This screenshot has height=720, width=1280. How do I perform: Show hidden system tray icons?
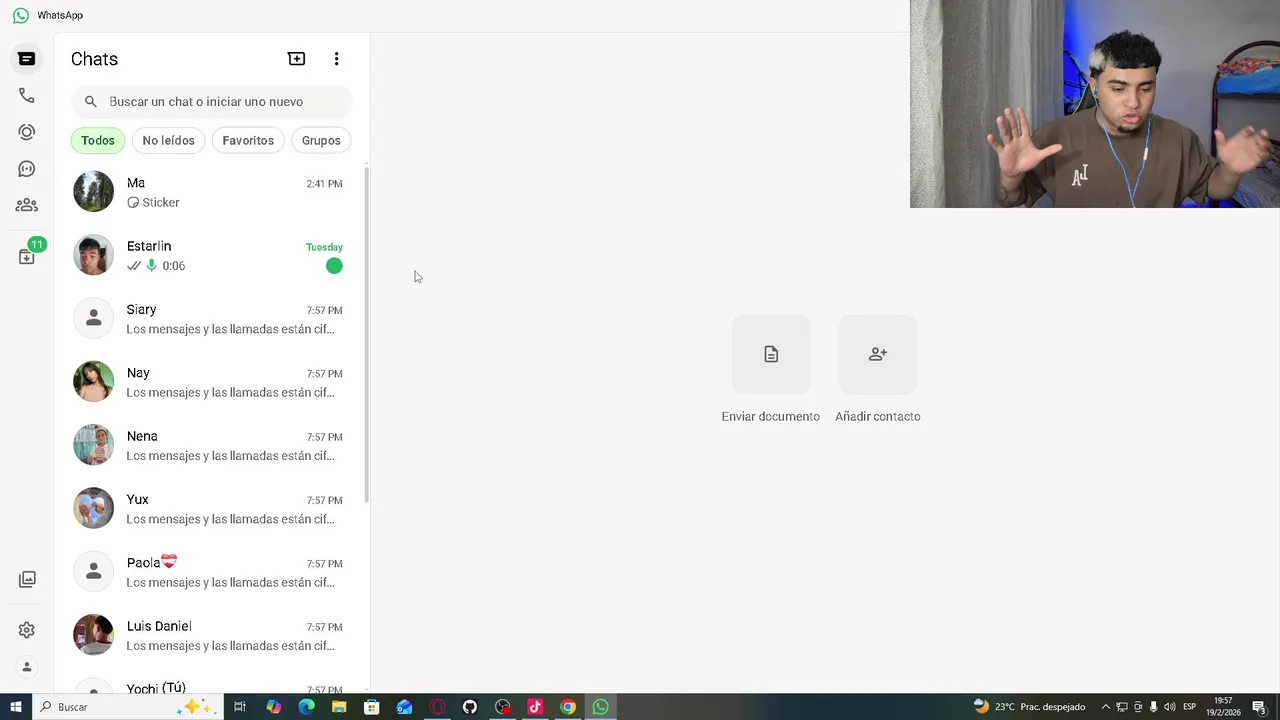click(1106, 707)
